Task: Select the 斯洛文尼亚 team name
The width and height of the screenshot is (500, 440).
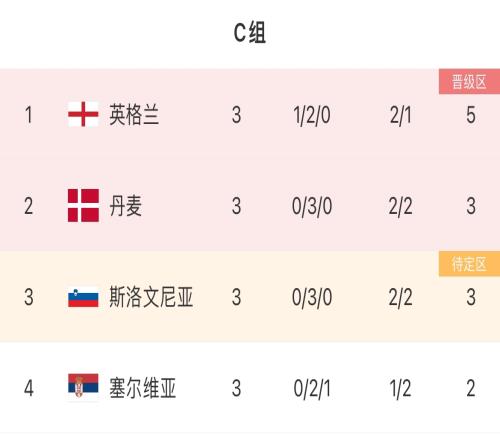Action: pyautogui.click(x=151, y=297)
